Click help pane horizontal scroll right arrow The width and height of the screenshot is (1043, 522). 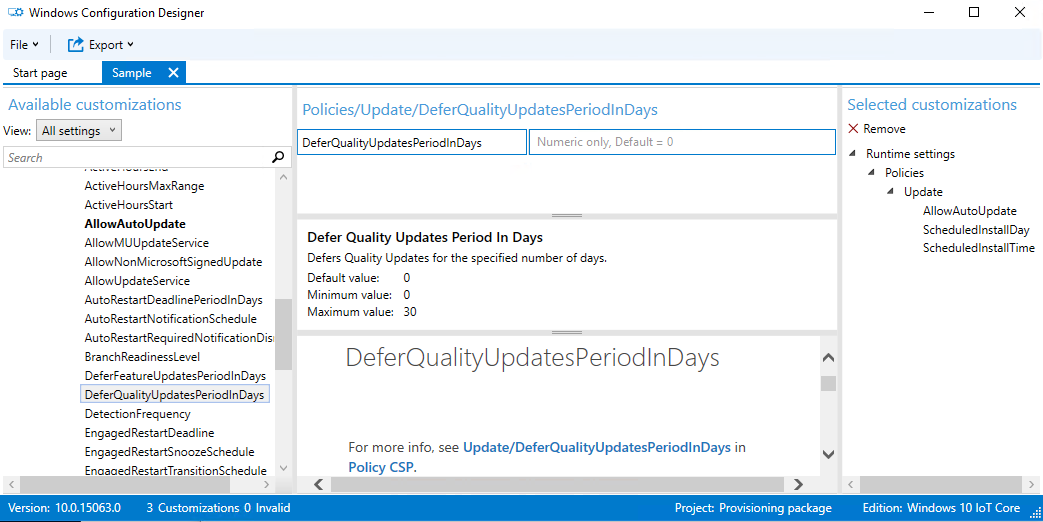tap(798, 484)
